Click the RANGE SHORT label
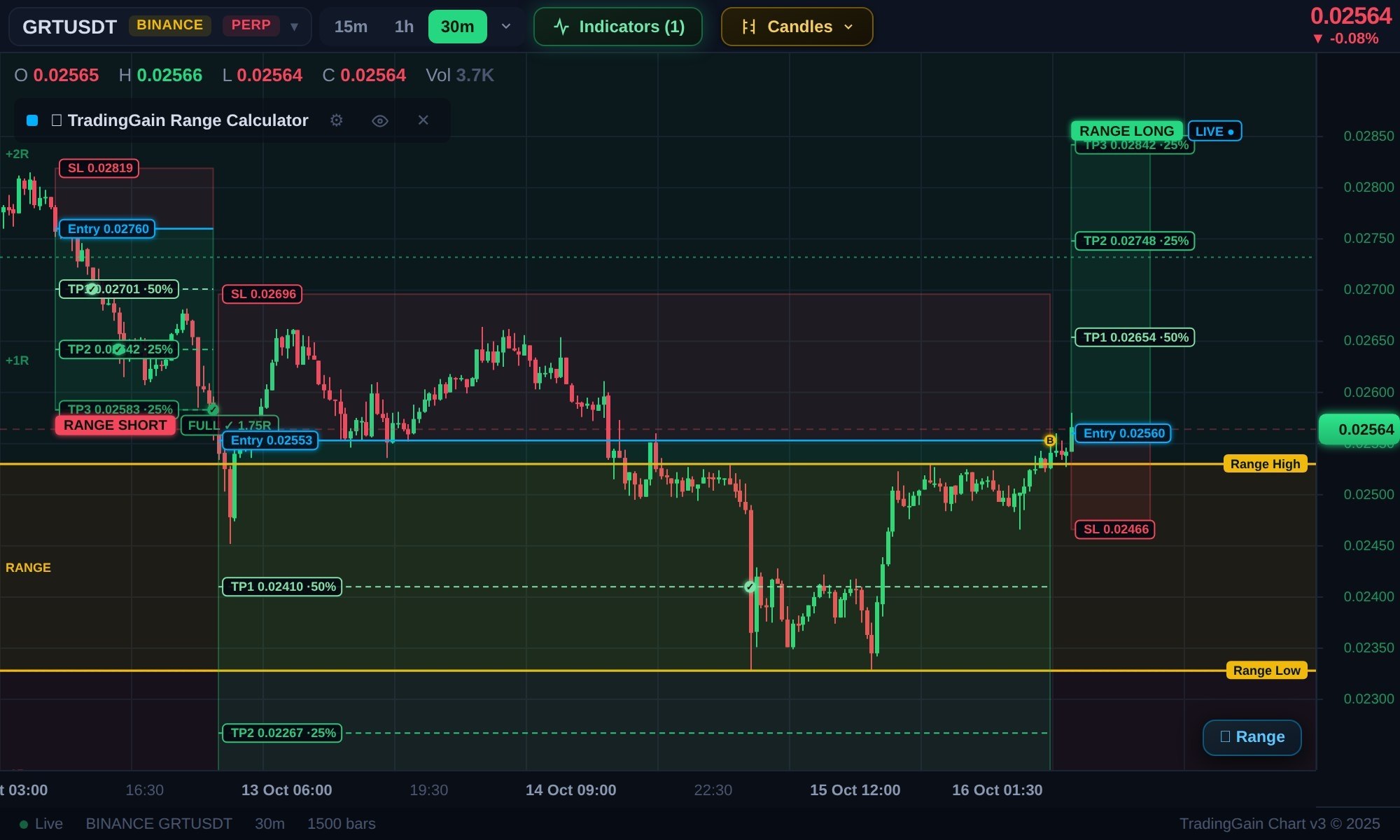Viewport: 1400px width, 840px height. click(115, 425)
